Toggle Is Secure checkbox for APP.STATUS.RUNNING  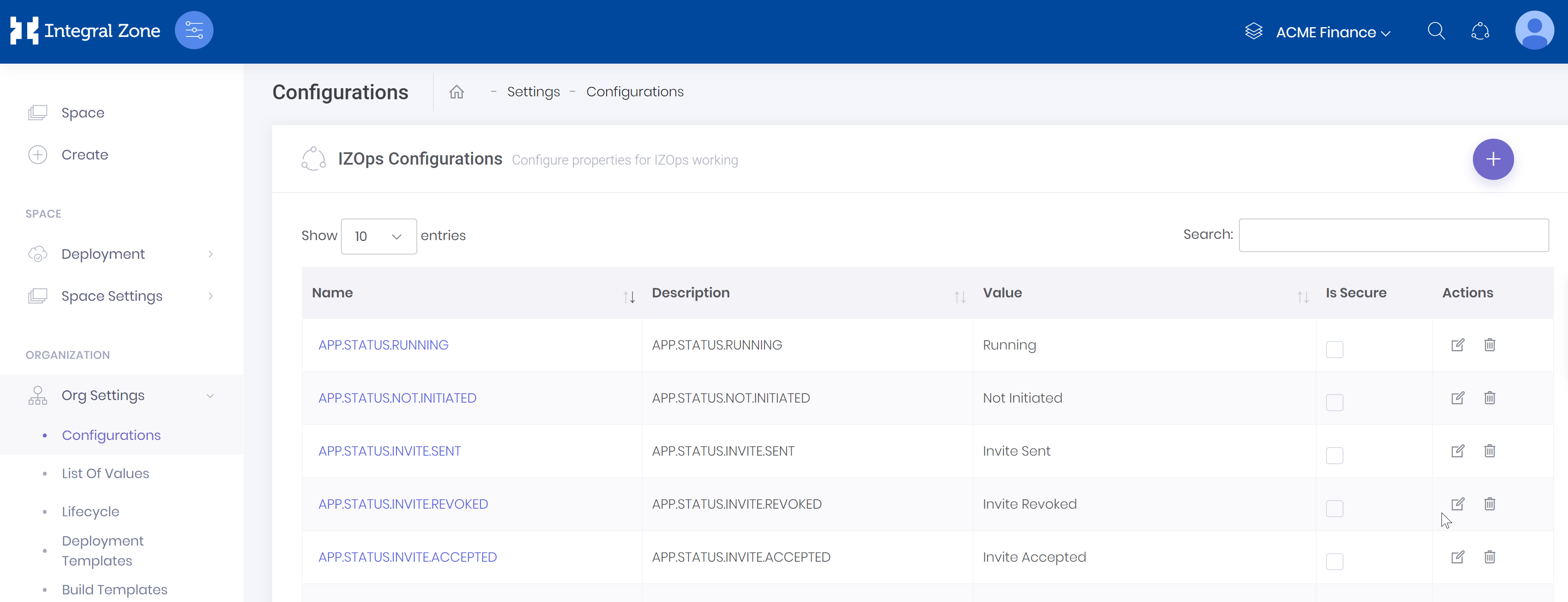point(1334,349)
